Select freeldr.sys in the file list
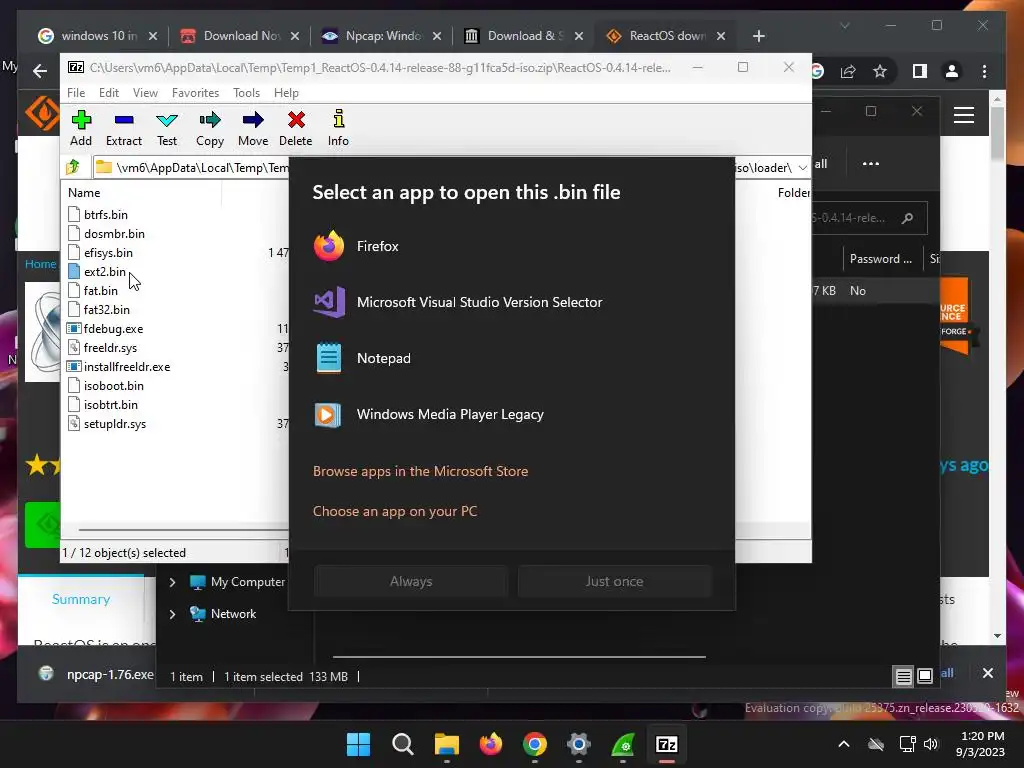This screenshot has width=1024, height=768. point(103,347)
